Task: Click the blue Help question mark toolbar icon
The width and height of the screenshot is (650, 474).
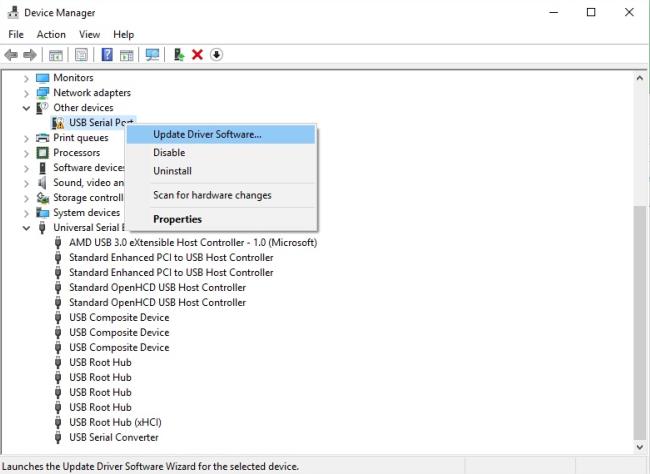Action: [107, 54]
